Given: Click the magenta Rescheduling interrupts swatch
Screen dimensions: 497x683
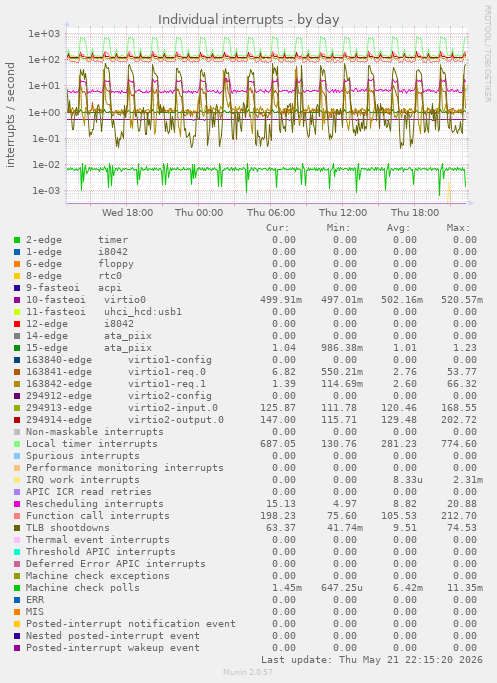Looking at the screenshot, I should [17, 504].
